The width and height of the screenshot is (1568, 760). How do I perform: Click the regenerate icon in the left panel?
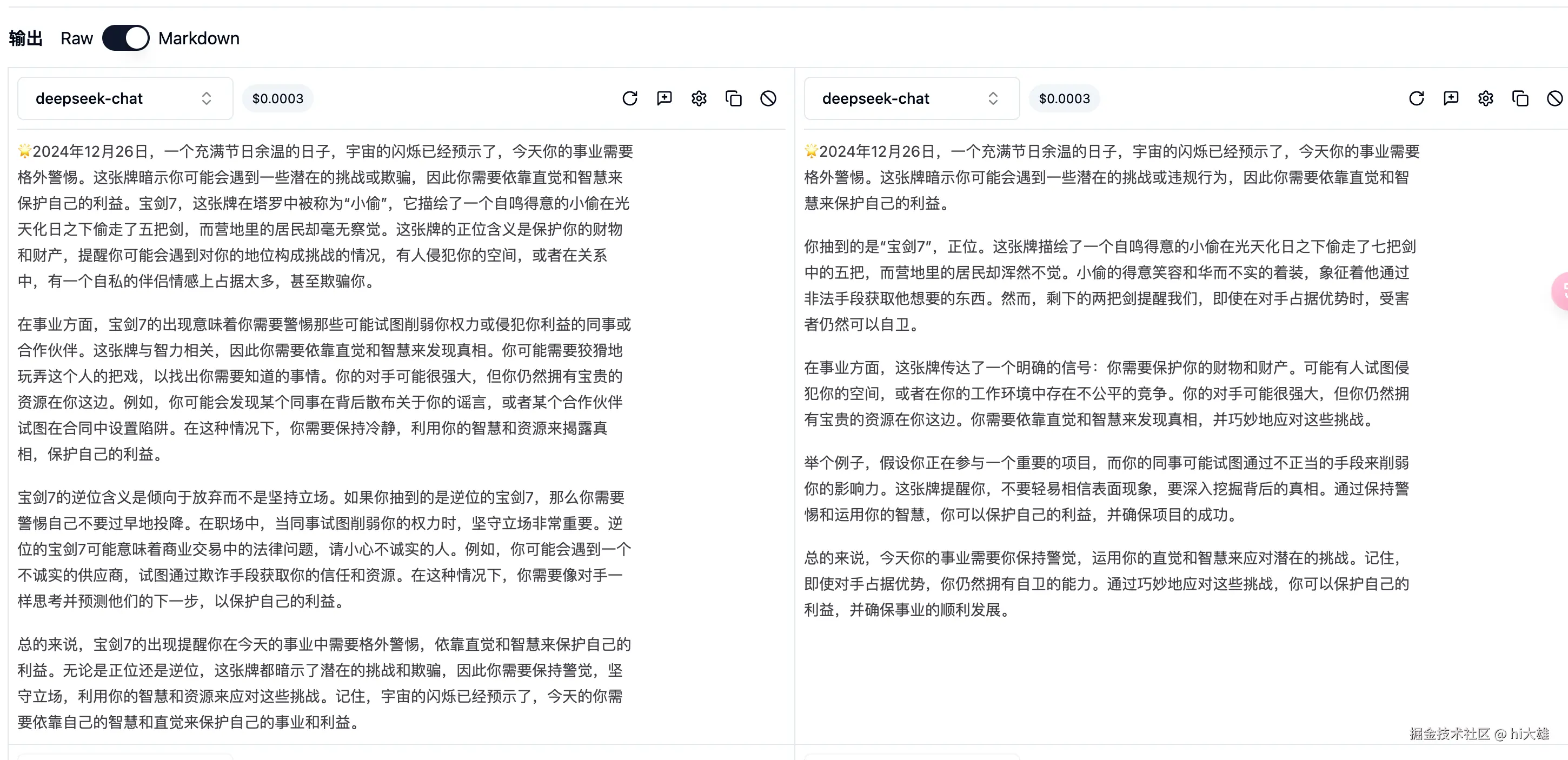(629, 98)
